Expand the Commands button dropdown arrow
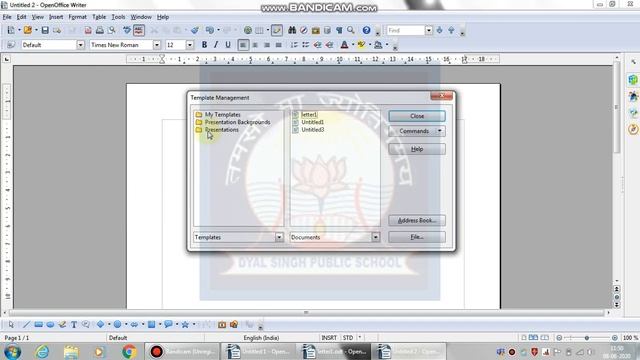The height and width of the screenshot is (360, 640). 440,131
